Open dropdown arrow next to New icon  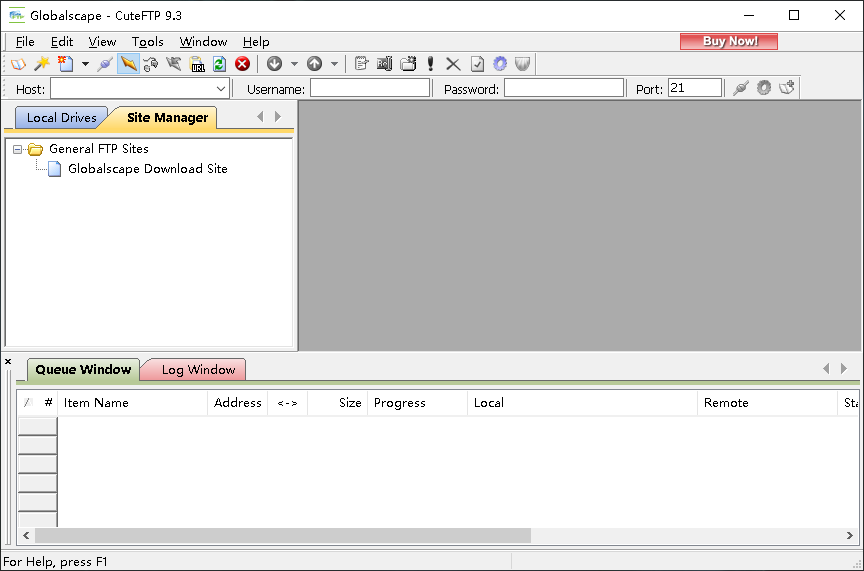(85, 64)
